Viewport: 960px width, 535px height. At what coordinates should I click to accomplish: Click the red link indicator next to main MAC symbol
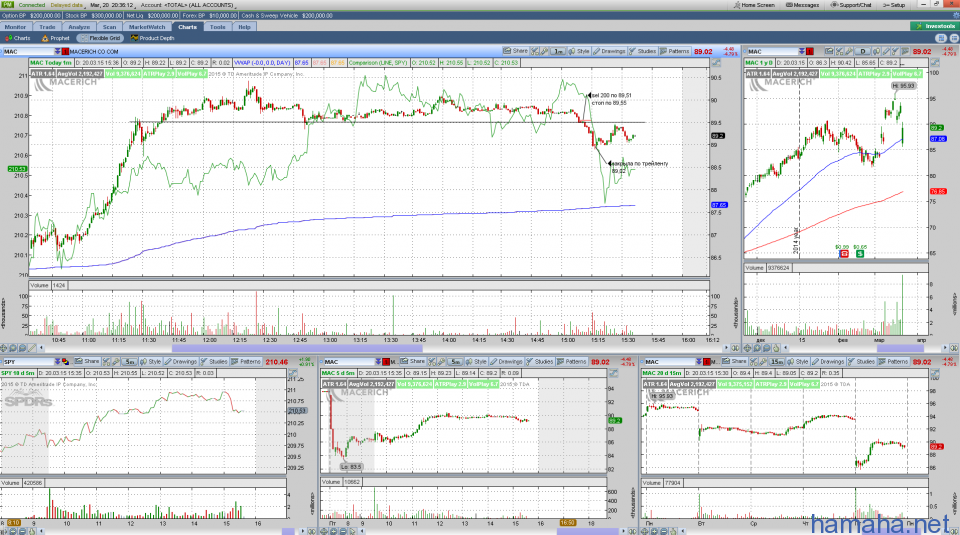65,51
